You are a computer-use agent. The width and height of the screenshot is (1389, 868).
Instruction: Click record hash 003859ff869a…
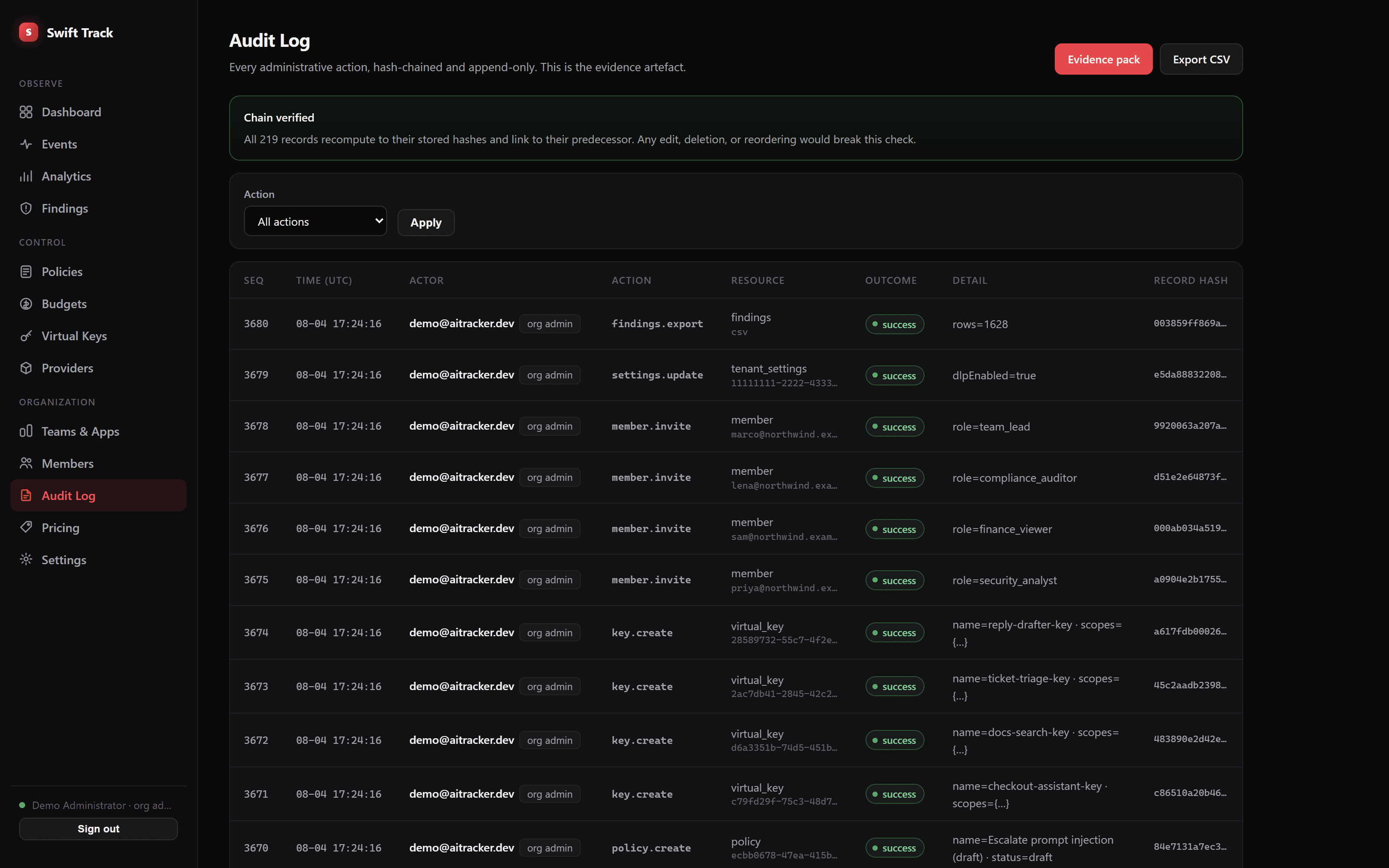[x=1190, y=323]
